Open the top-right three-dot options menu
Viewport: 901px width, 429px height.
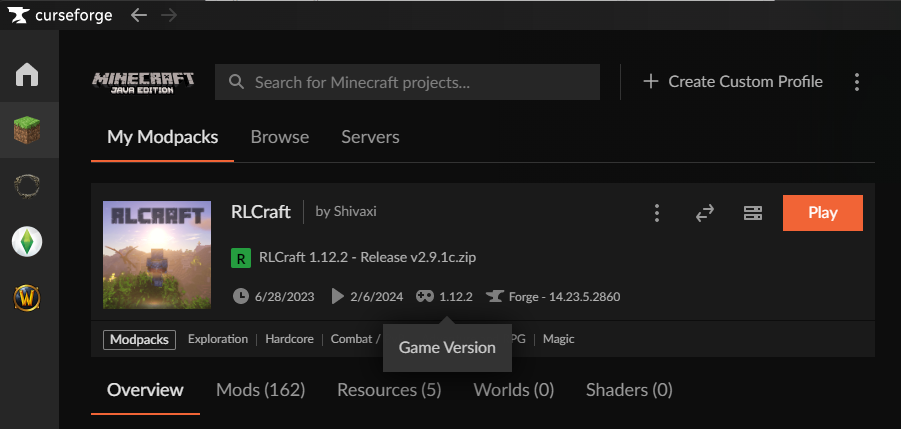point(857,82)
